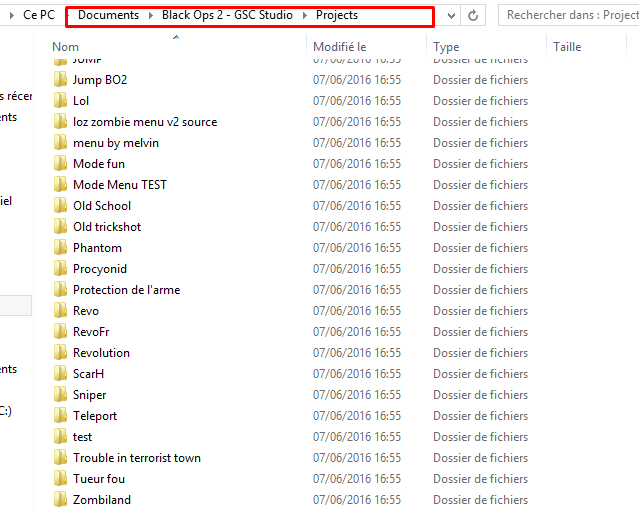639x521 pixels.
Task: Select the Sniper folder icon
Action: [x=60, y=395]
